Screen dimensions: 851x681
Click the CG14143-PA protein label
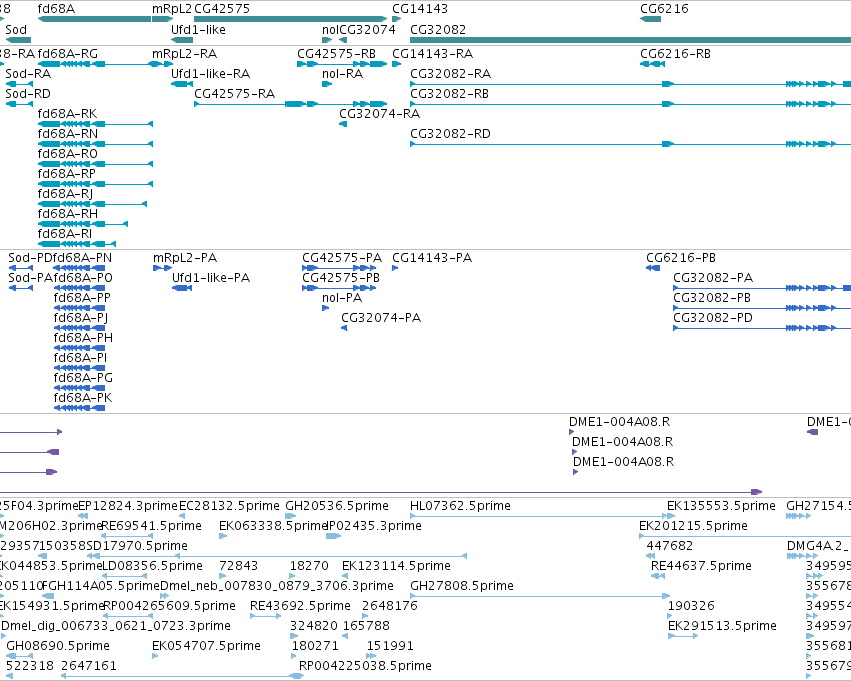(432, 258)
